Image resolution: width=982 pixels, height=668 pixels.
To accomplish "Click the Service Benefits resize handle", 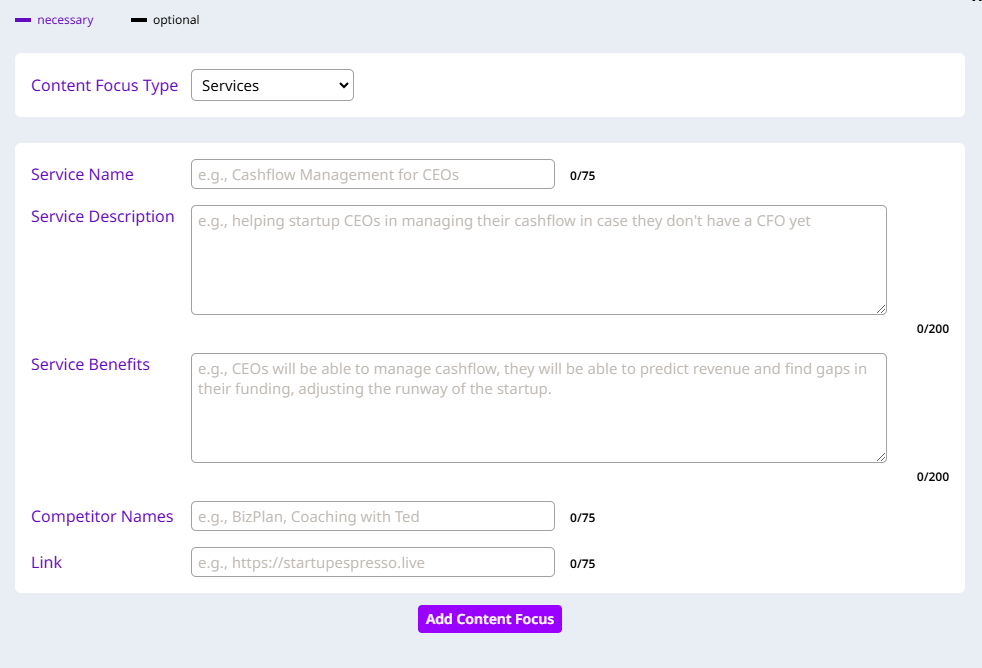I will 881,457.
